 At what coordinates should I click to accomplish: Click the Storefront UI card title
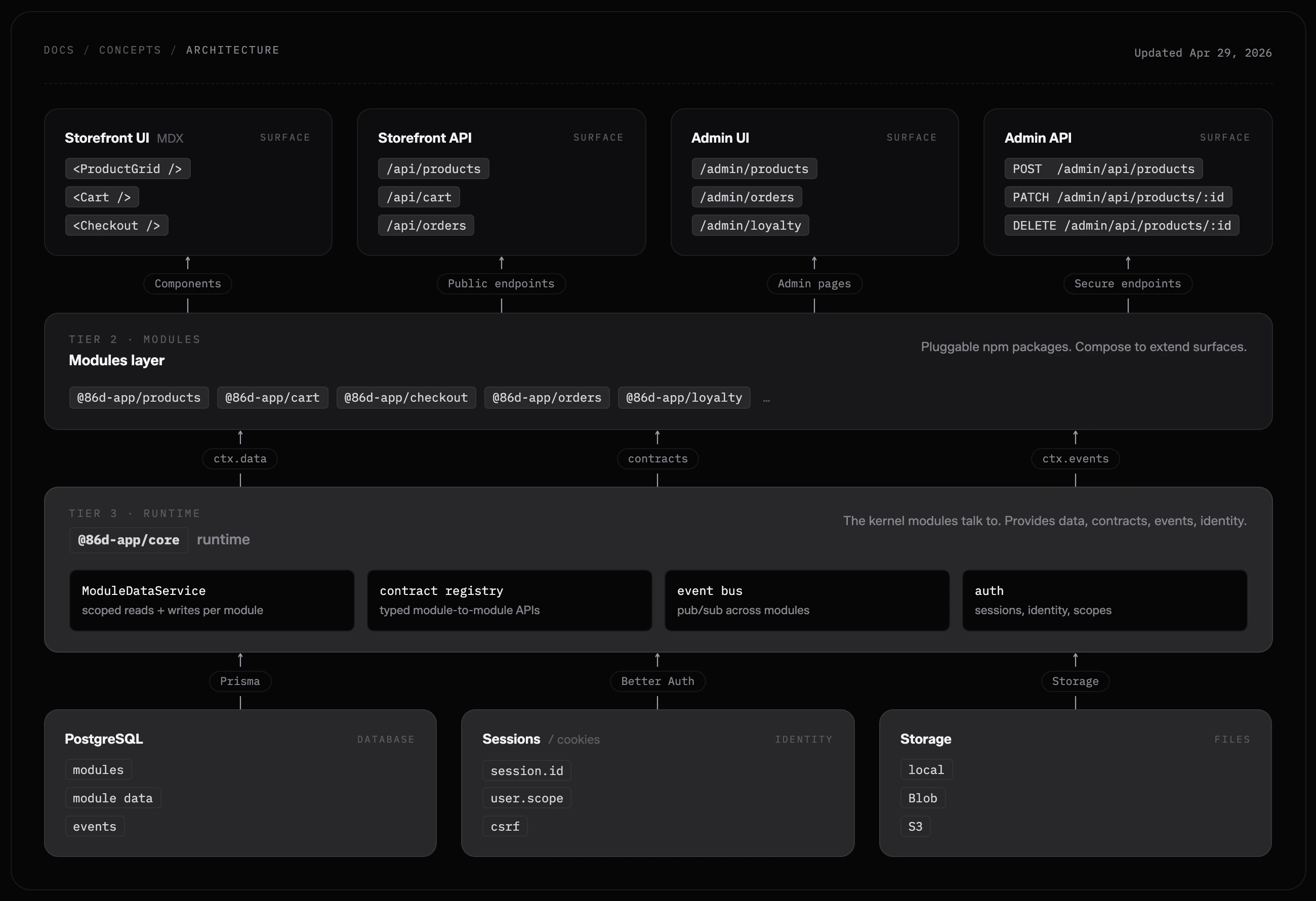(x=107, y=138)
